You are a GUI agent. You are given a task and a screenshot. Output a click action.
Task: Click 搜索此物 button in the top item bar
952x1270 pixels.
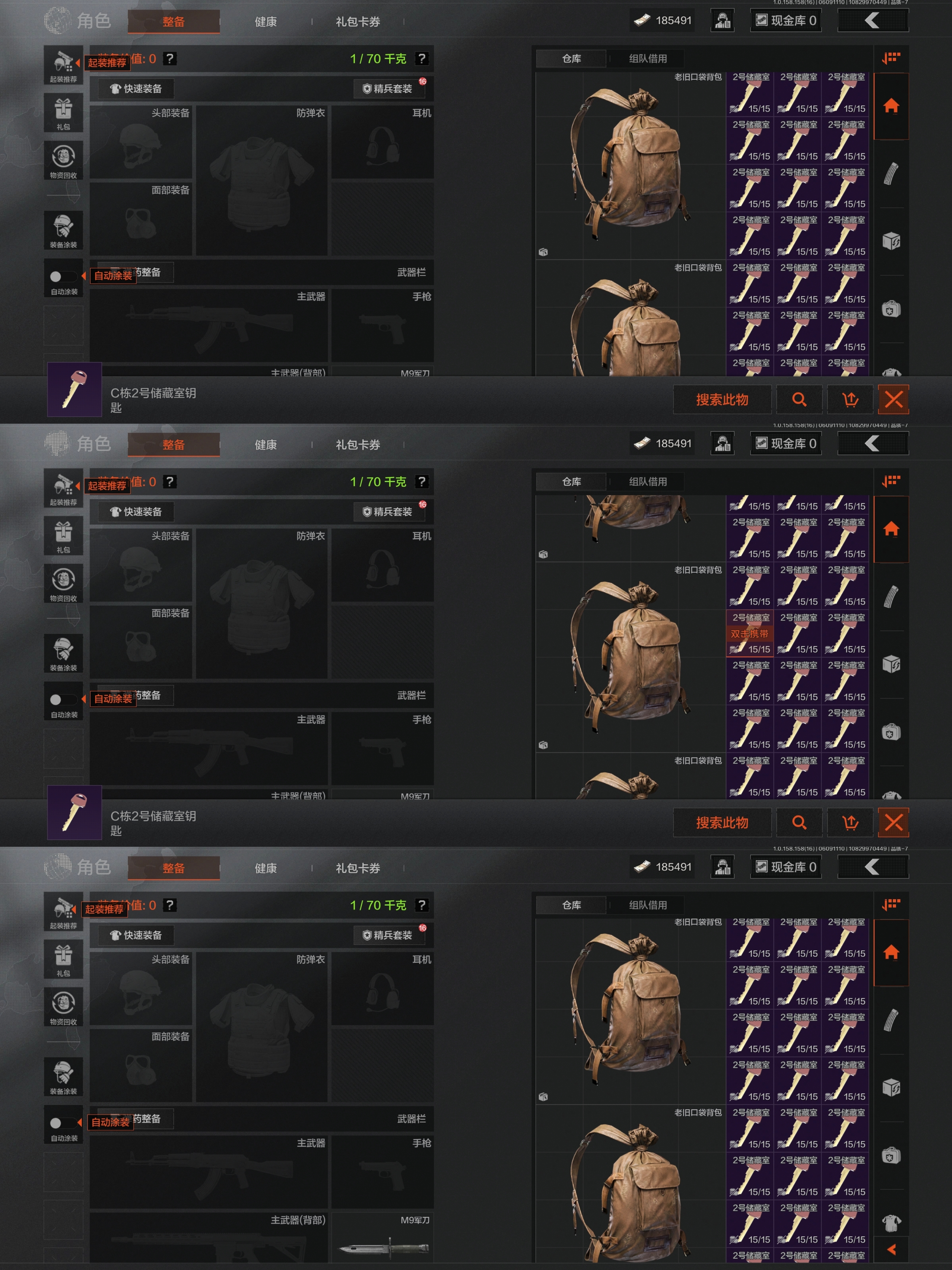[x=722, y=400]
